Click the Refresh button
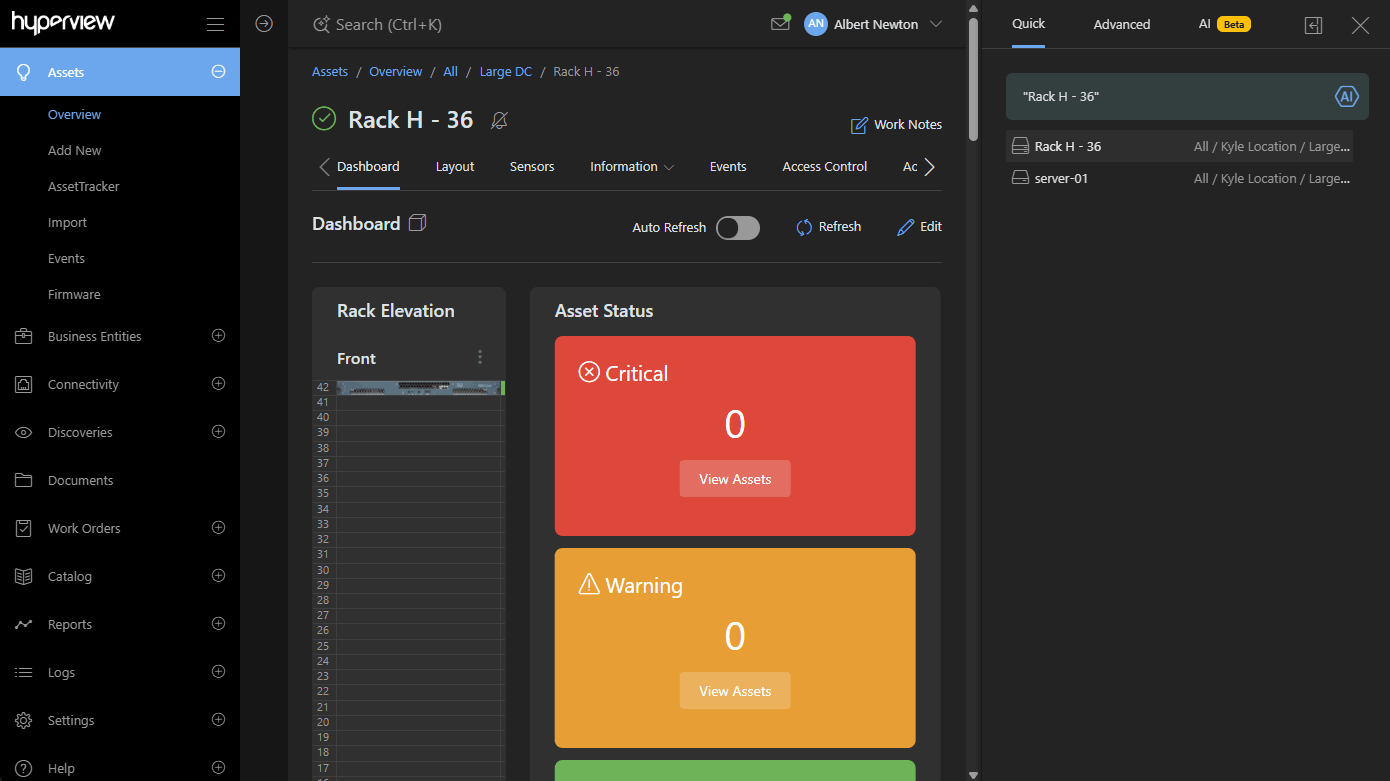 (828, 227)
